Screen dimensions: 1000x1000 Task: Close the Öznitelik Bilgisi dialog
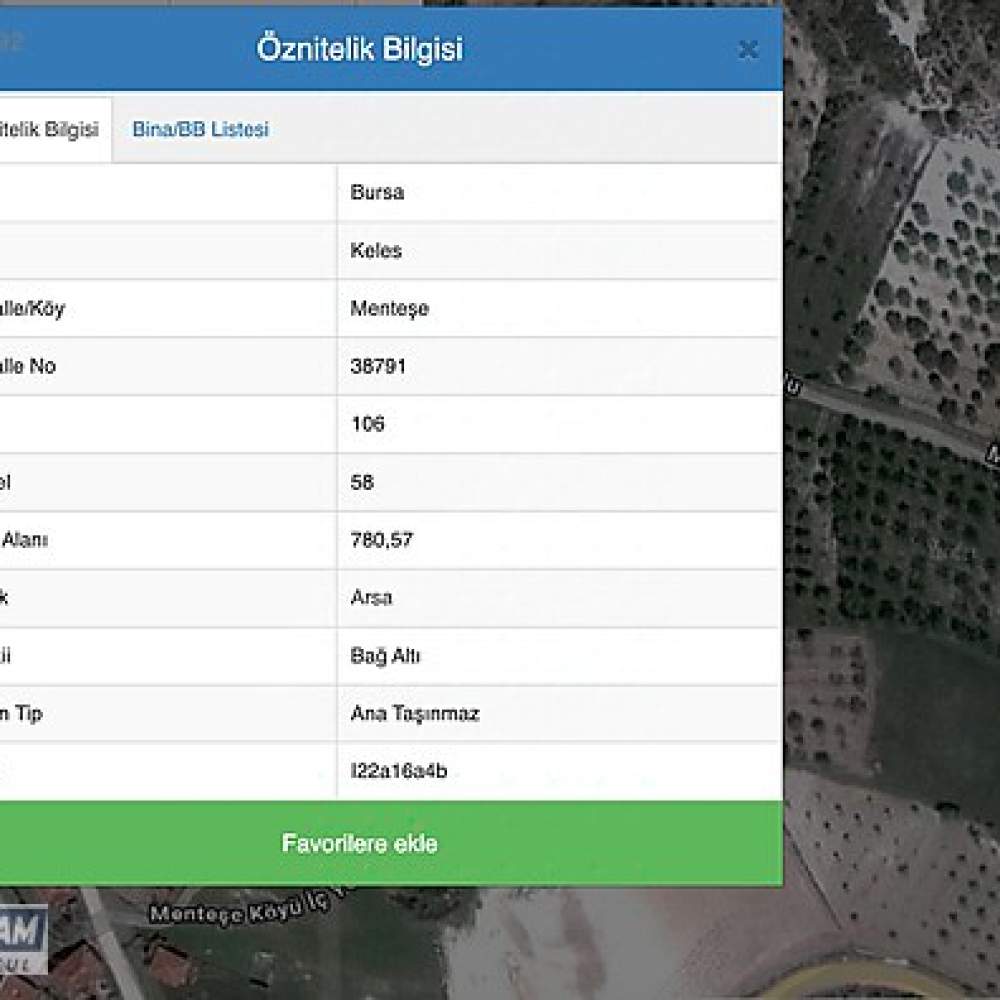click(747, 50)
